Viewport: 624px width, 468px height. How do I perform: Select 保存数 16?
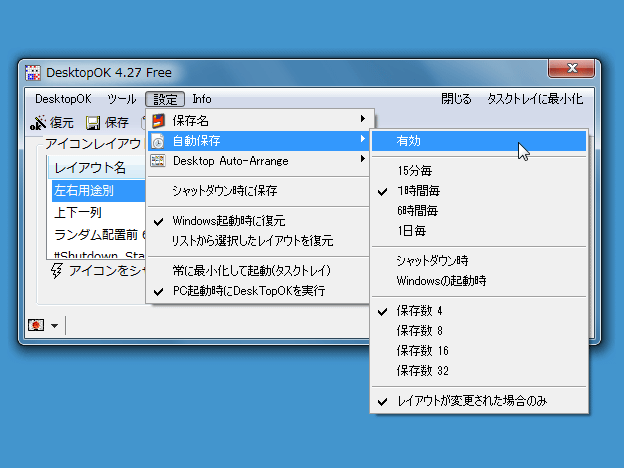click(x=479, y=351)
